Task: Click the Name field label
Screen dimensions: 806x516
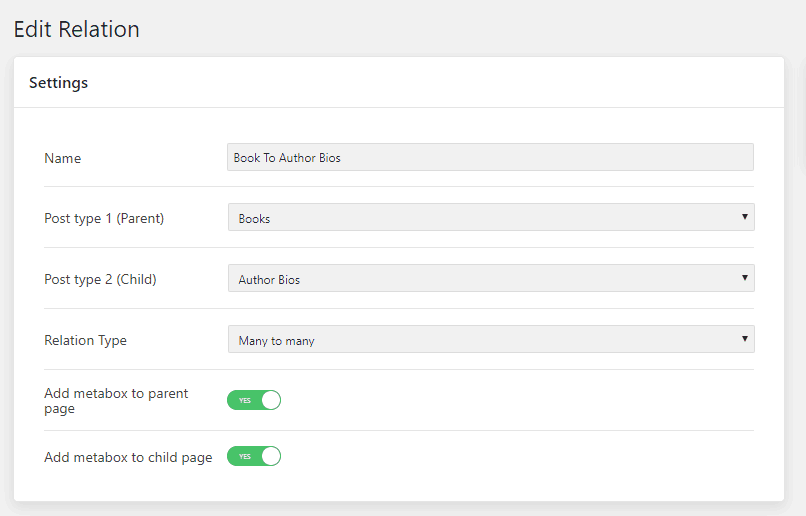Action: pyautogui.click(x=63, y=158)
